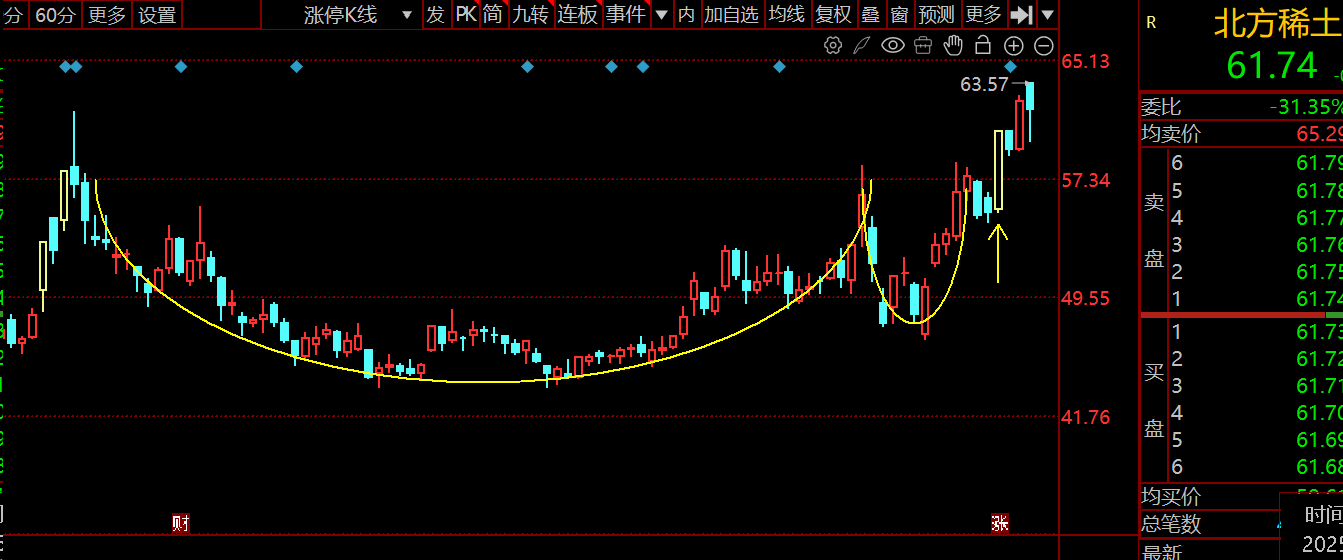Click the 北方稀土 stock name
1343x560 pixels.
(1277, 24)
